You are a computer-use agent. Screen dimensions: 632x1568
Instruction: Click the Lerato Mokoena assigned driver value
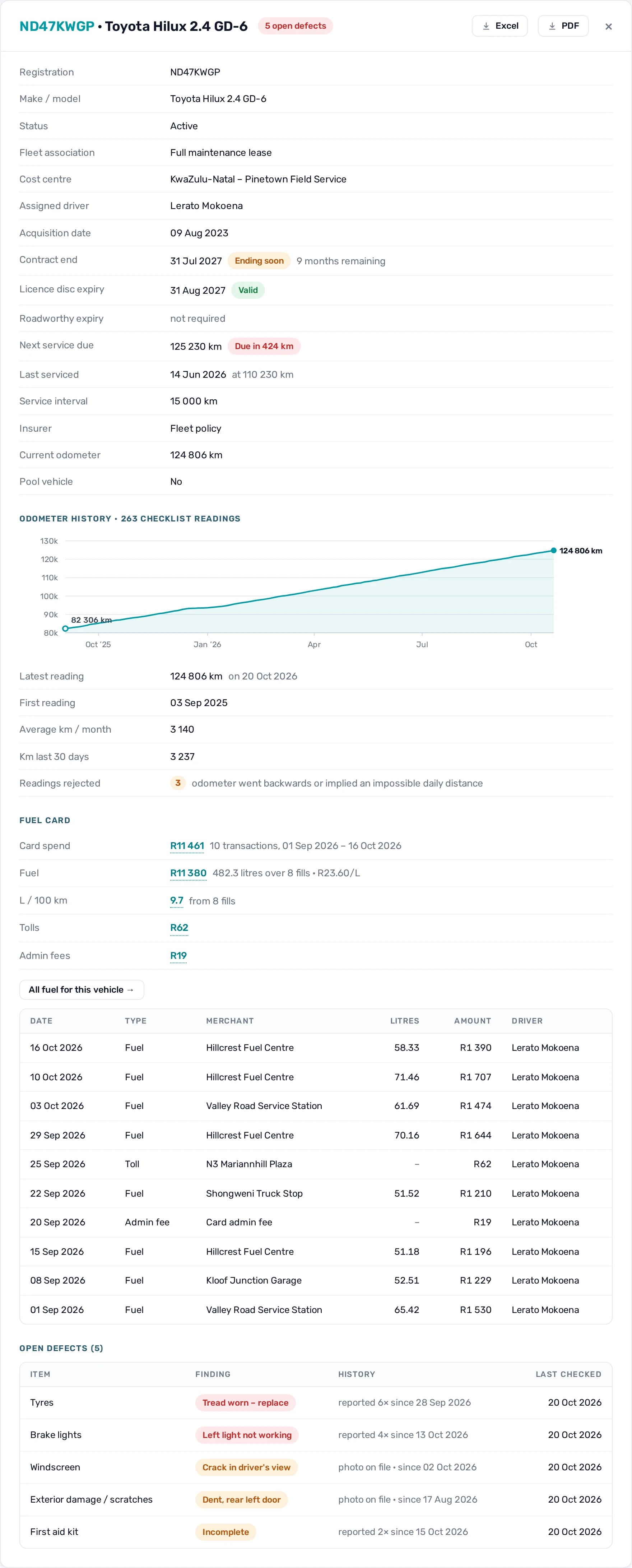pos(206,206)
